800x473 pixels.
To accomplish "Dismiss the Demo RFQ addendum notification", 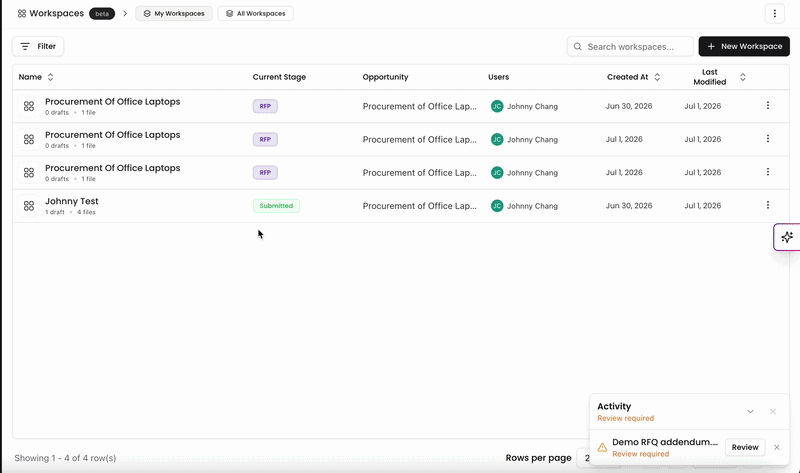I will coord(777,447).
